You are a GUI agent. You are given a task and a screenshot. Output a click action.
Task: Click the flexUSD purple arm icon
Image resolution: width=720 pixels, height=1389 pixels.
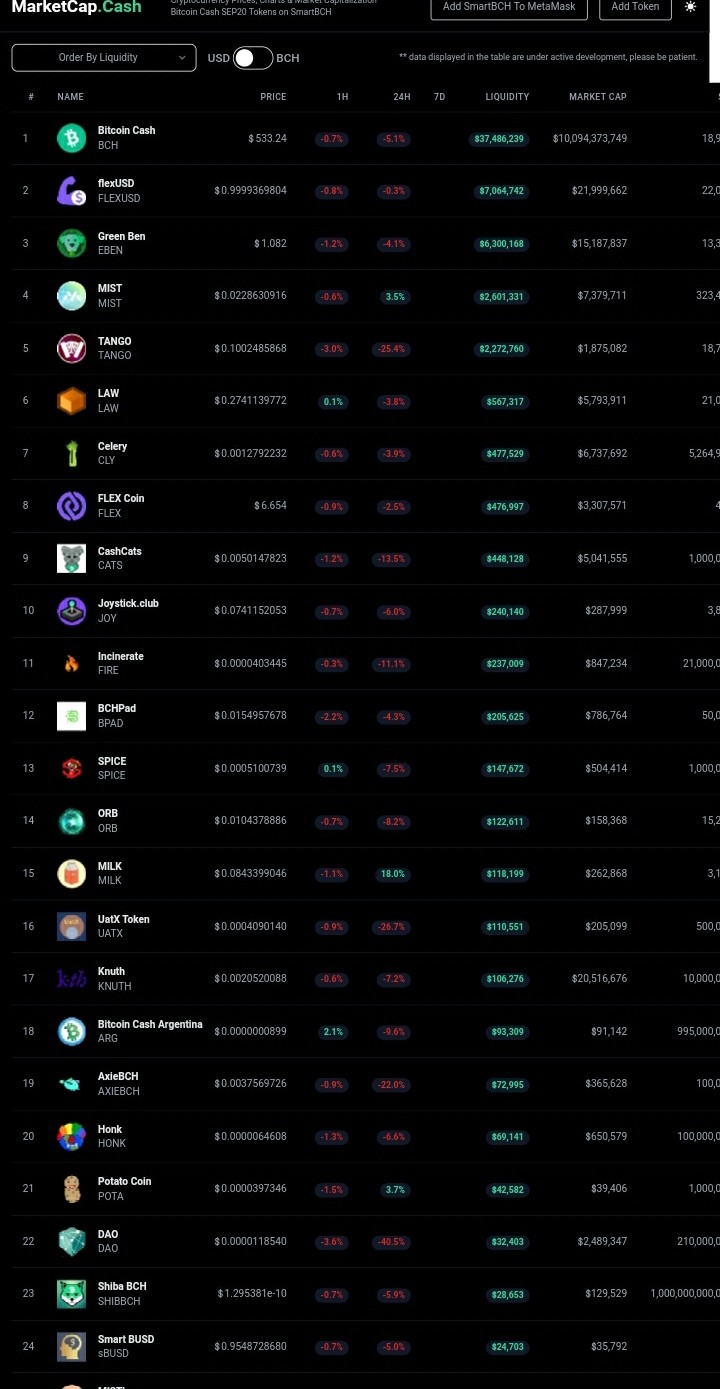coord(71,190)
